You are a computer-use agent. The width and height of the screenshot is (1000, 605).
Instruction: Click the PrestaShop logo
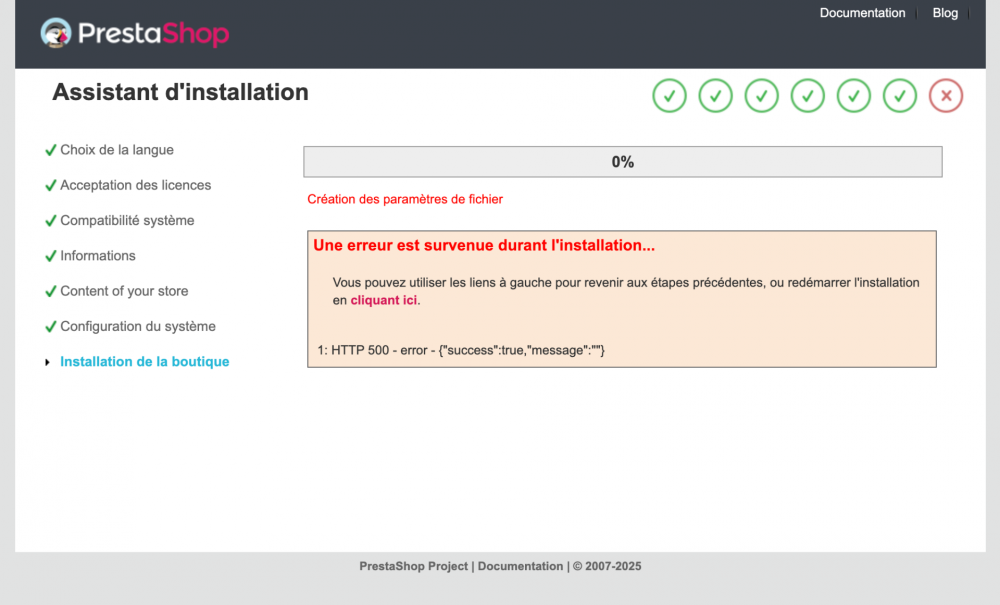coord(135,33)
